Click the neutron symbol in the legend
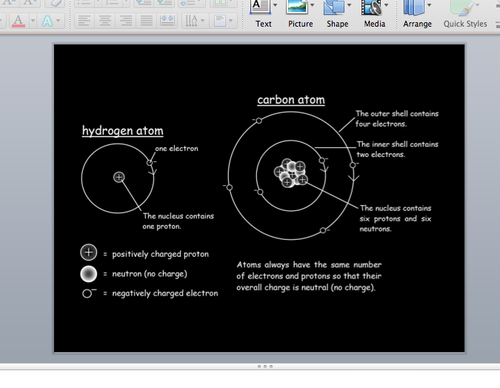500x388 pixels. (x=89, y=274)
